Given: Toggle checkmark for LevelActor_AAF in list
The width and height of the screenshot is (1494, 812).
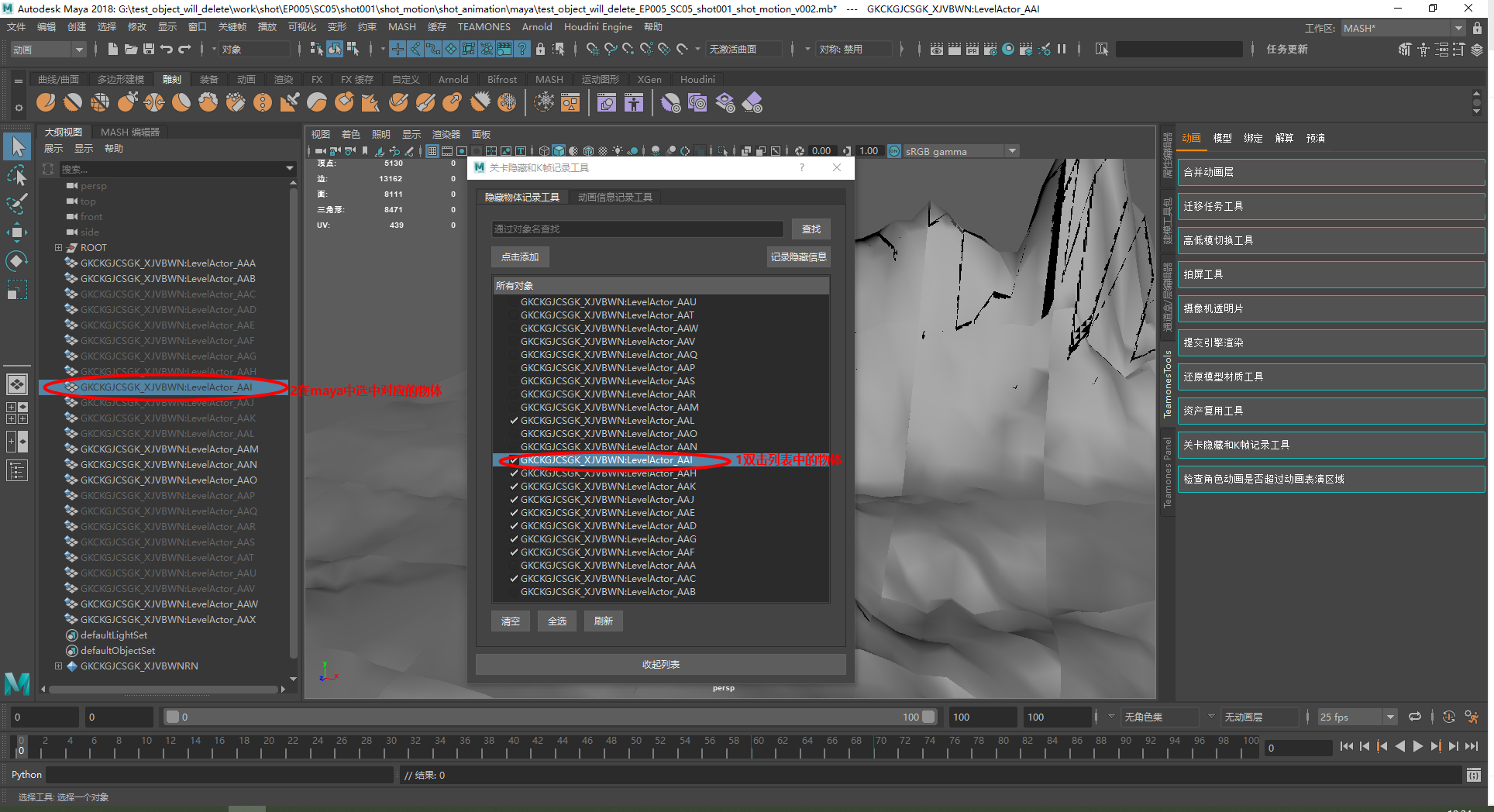Looking at the screenshot, I should pos(514,552).
